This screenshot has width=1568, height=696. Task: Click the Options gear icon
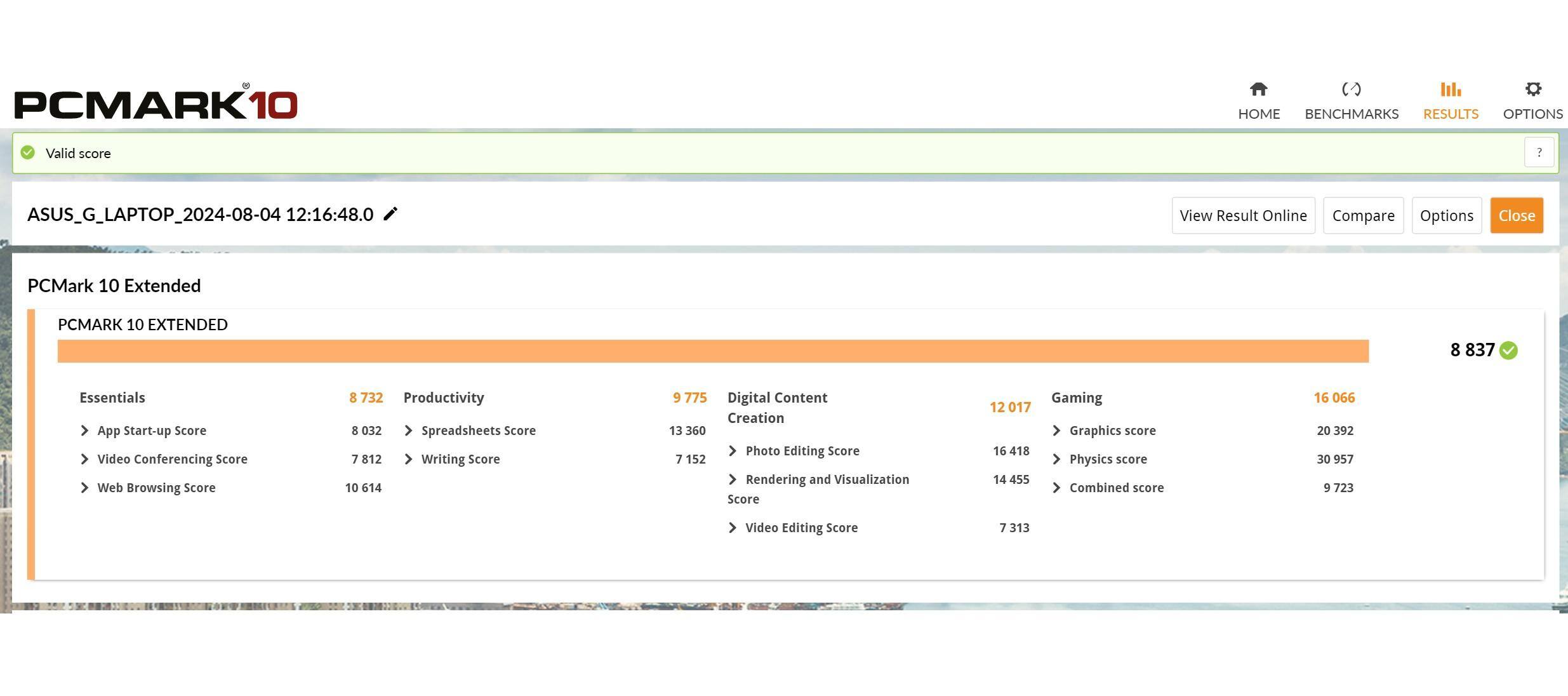(x=1533, y=89)
